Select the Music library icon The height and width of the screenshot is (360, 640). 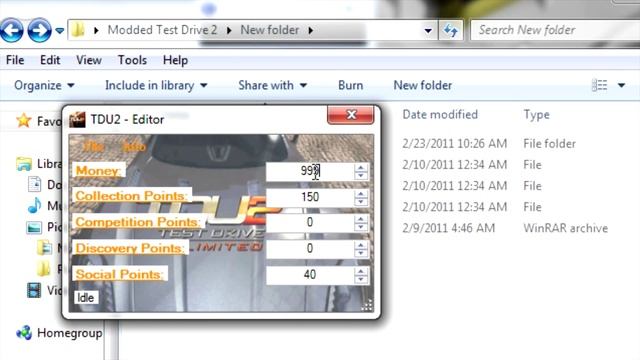pyautogui.click(x=34, y=205)
